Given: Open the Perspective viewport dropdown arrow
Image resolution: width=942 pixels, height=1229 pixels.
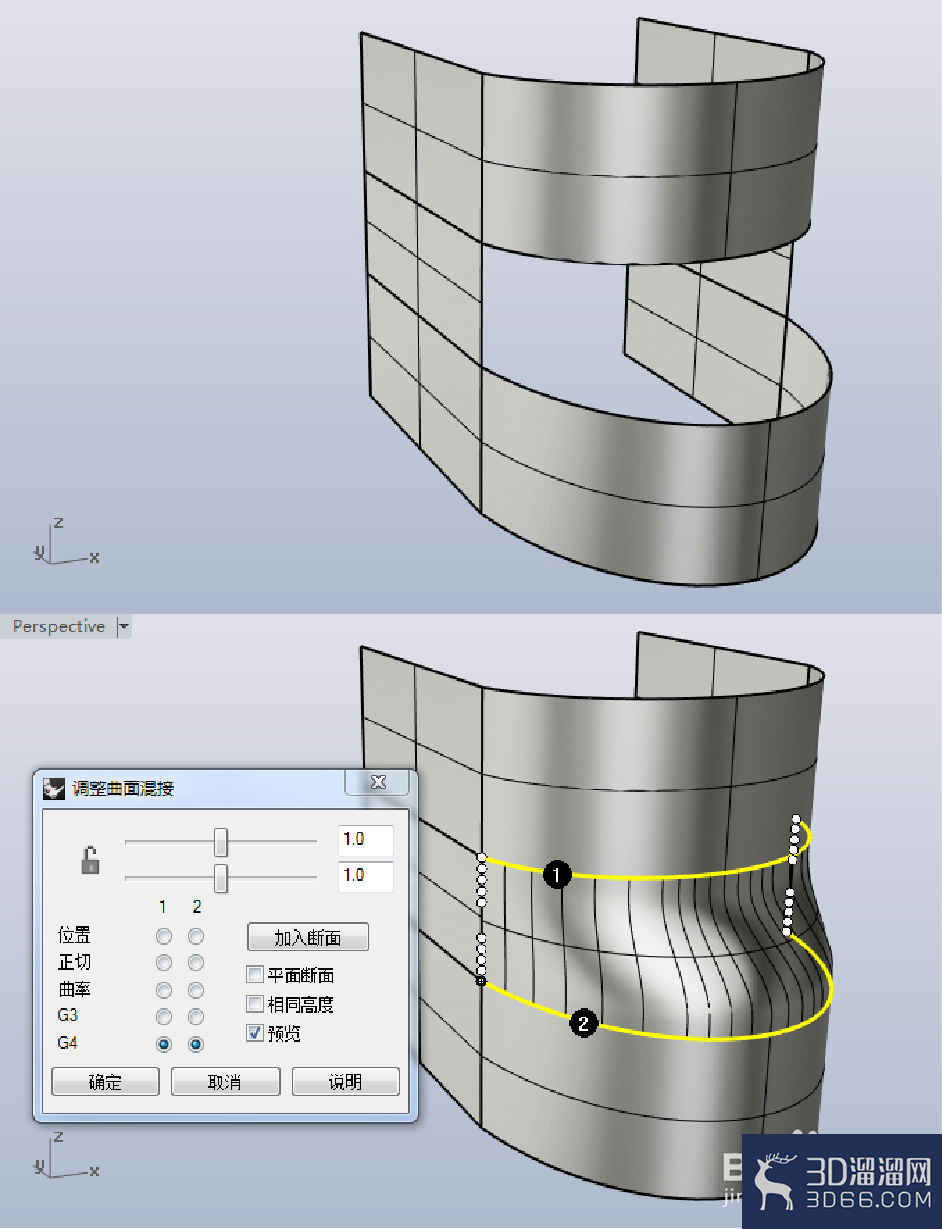Looking at the screenshot, I should (124, 627).
